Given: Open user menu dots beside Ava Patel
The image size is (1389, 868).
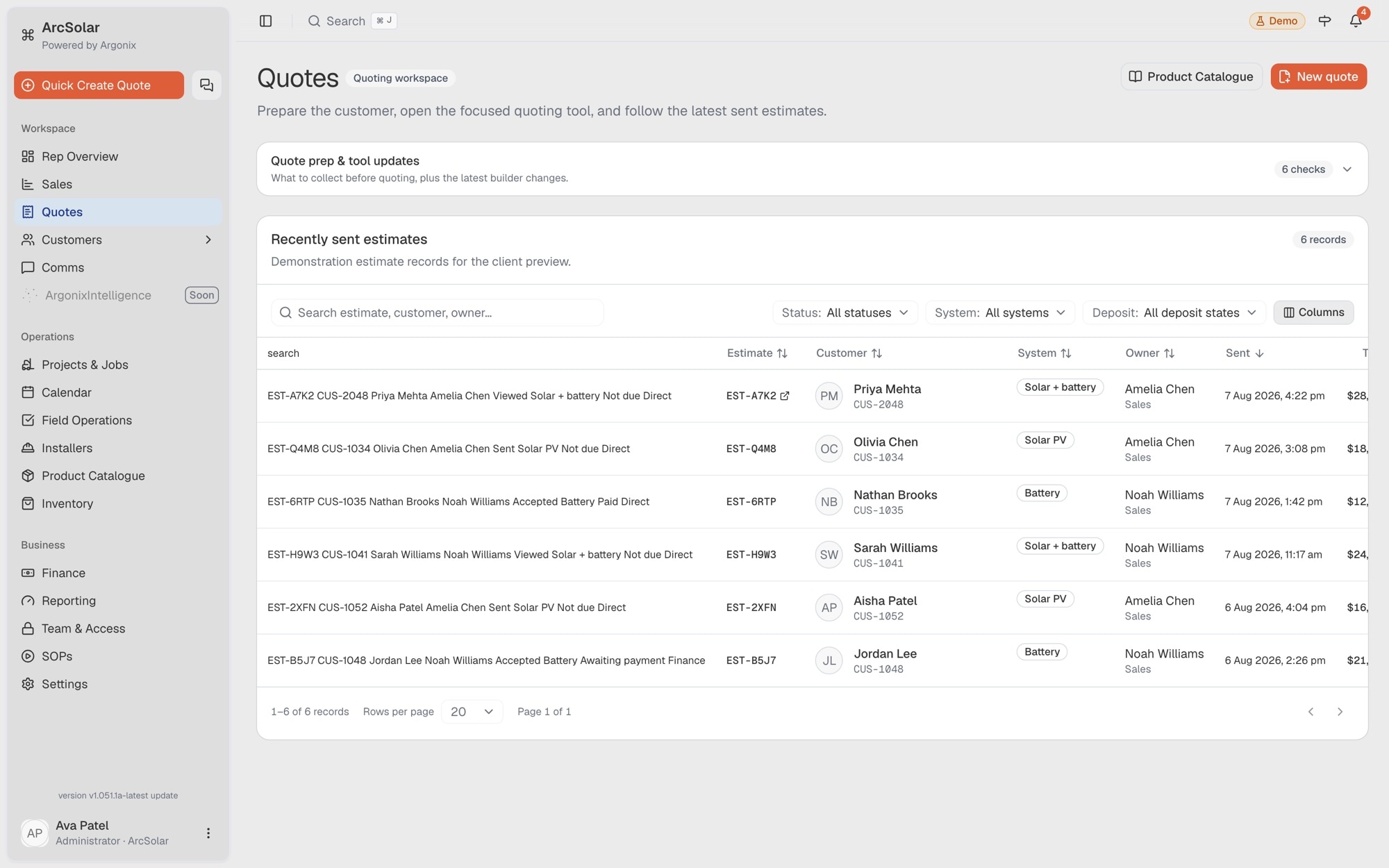Looking at the screenshot, I should point(208,833).
